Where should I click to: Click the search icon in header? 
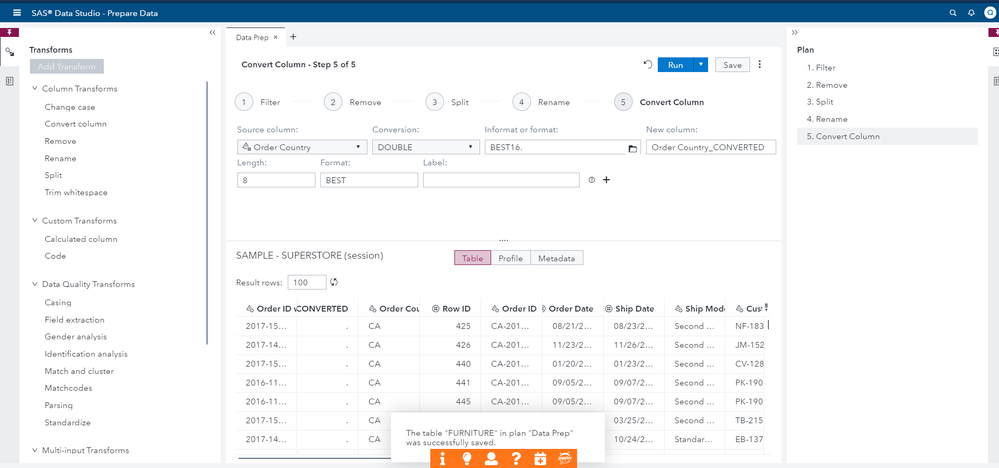(952, 13)
